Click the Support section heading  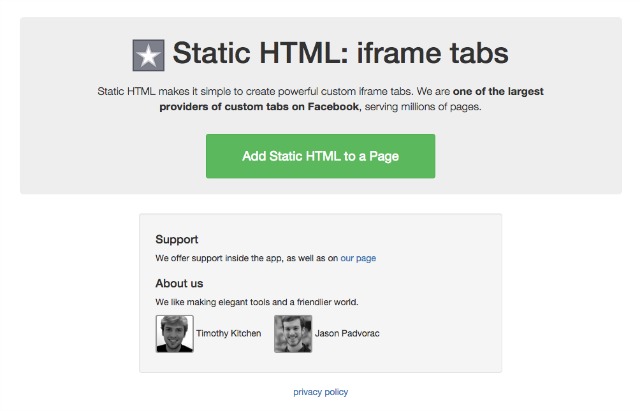[x=177, y=239]
